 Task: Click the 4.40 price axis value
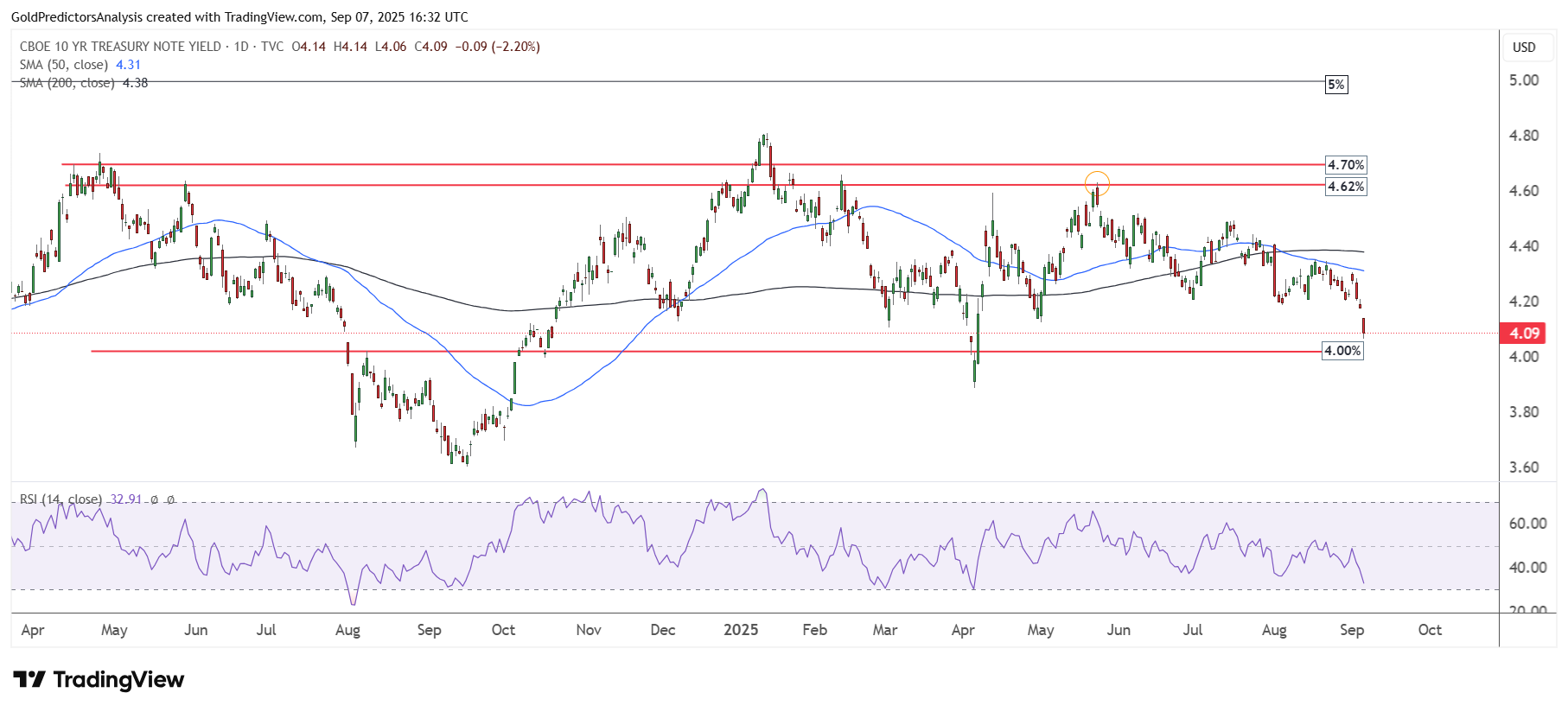click(x=1524, y=246)
